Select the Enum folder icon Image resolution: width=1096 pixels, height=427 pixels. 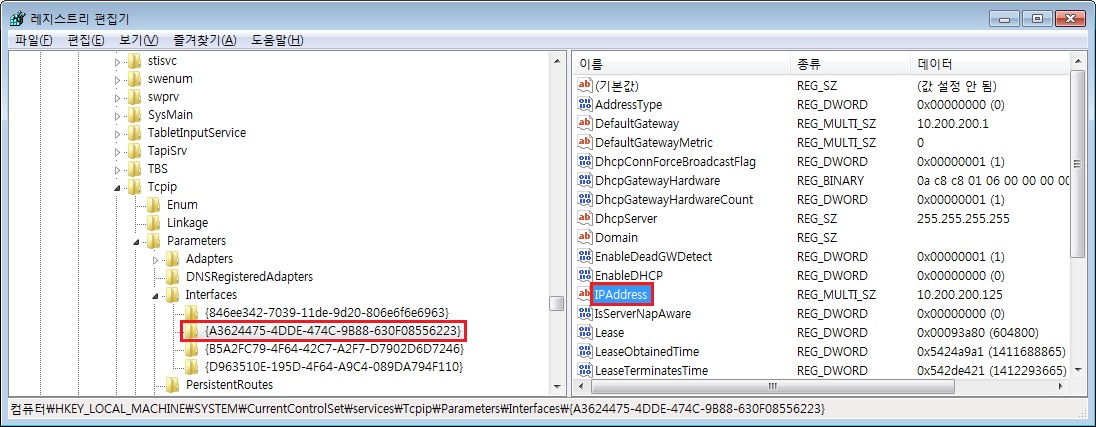tap(153, 205)
